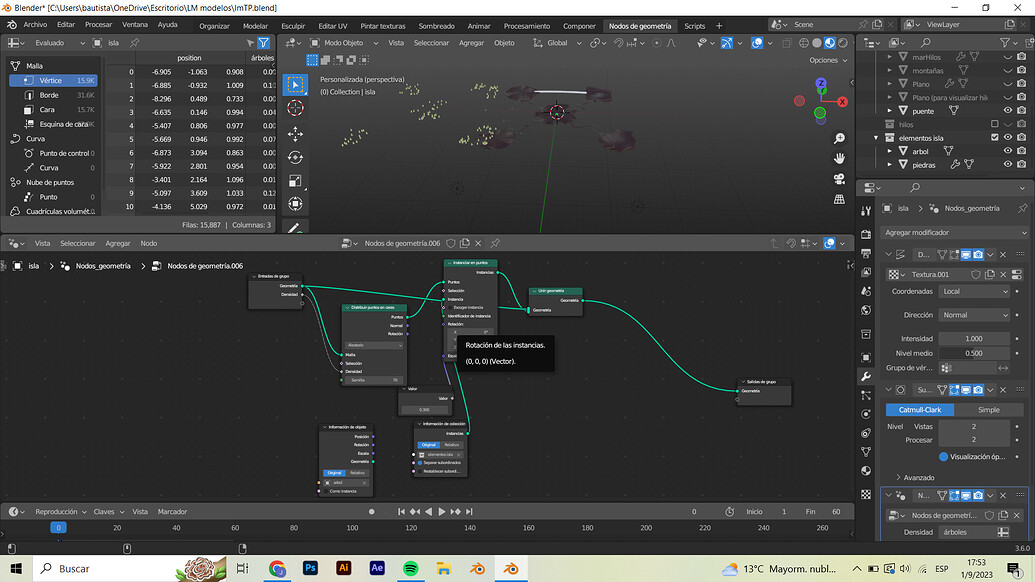
Task: Open the Procesar menu
Action: [x=98, y=24]
